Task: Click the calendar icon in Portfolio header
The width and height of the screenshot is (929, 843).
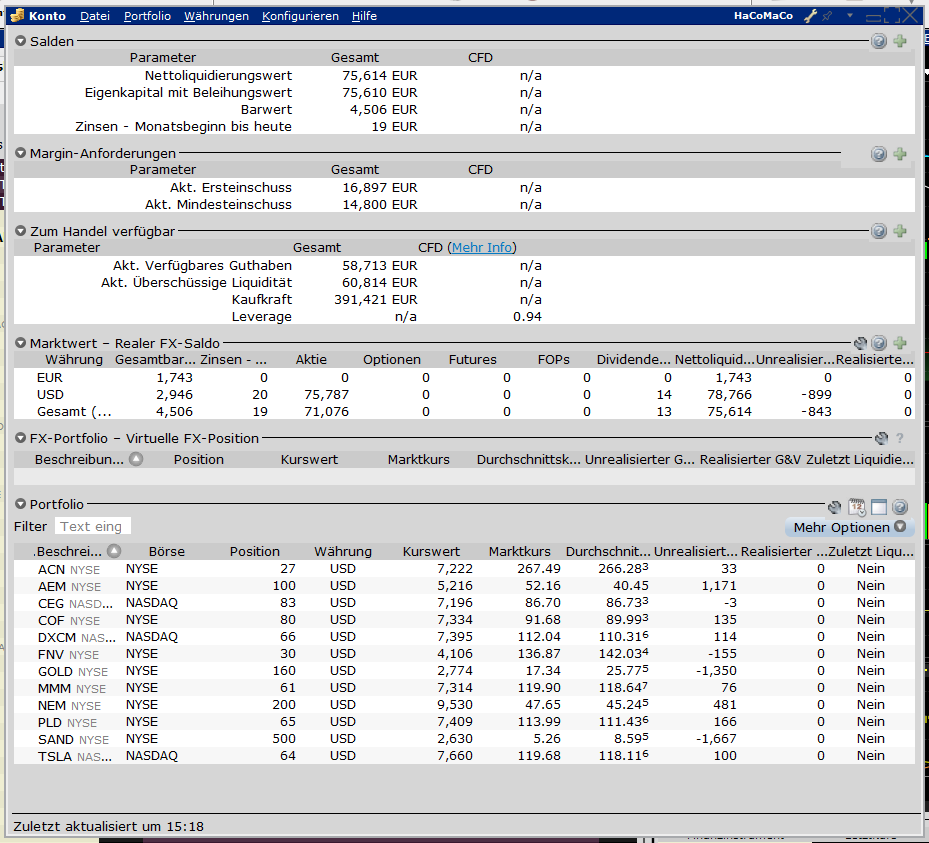Action: click(x=857, y=507)
